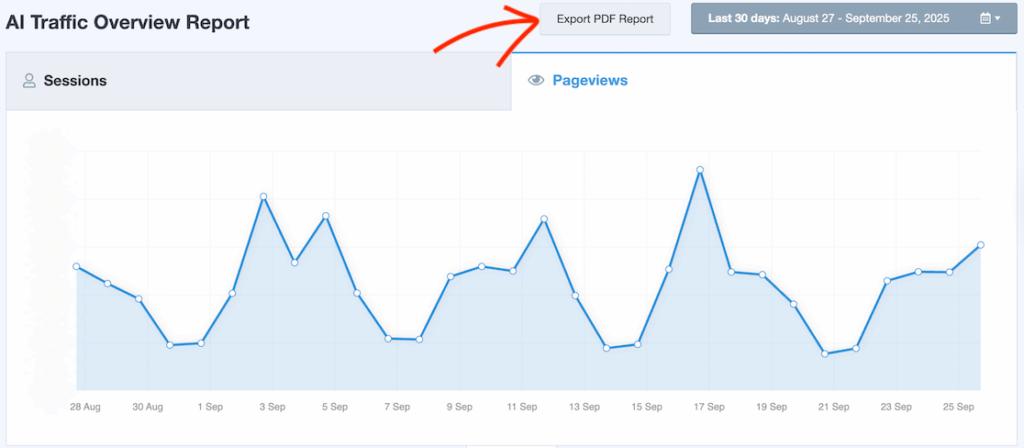The image size is (1024, 448).
Task: Click the eye icon beside Pageviews
Action: (536, 80)
